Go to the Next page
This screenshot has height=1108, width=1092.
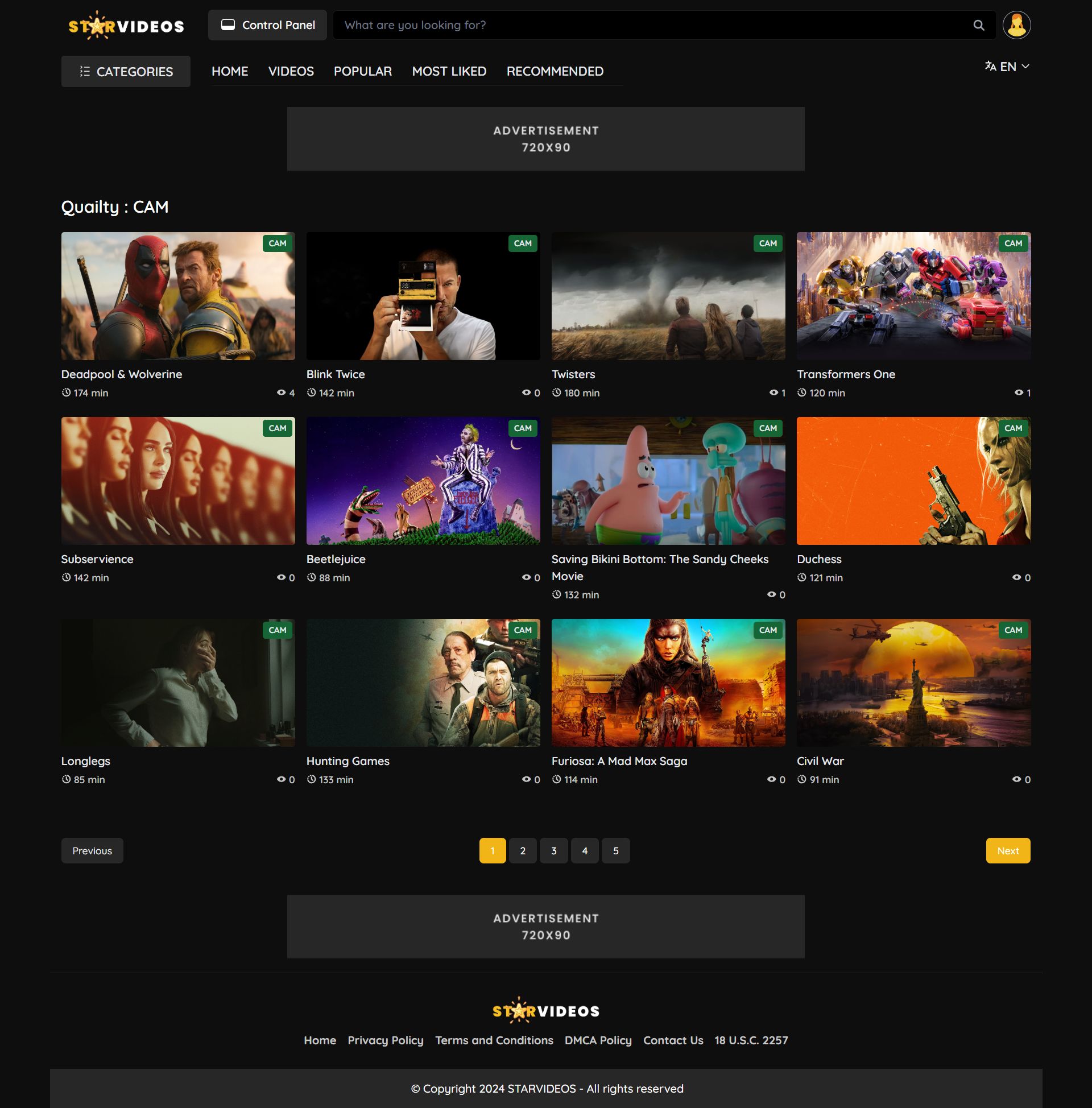pos(1008,850)
